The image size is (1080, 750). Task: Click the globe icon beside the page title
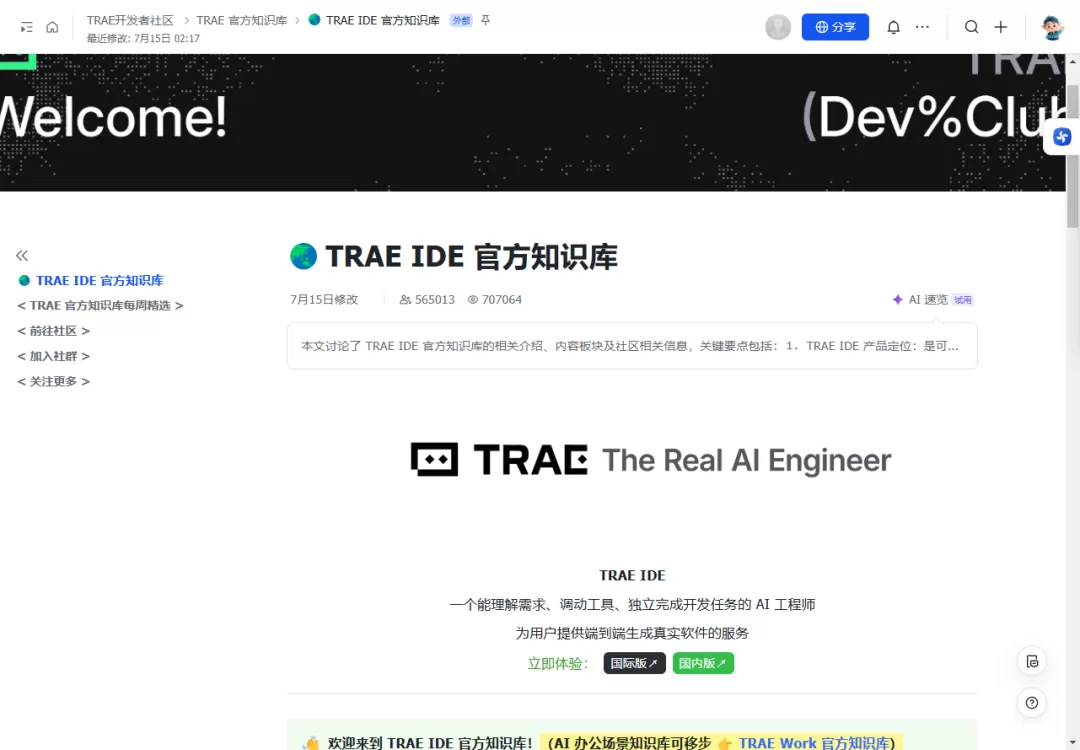pyautogui.click(x=303, y=256)
